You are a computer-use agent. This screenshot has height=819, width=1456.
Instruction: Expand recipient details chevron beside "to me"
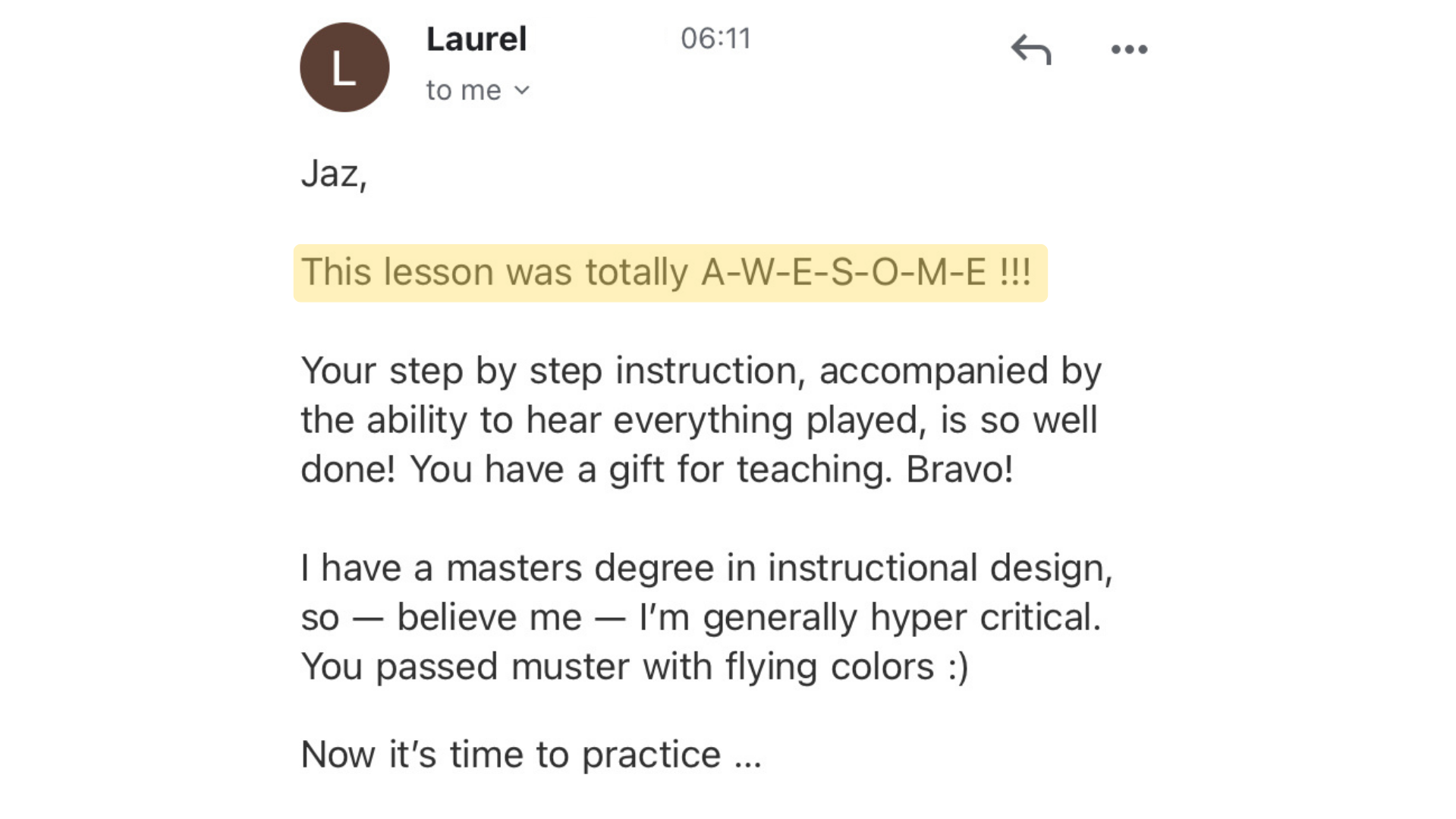[522, 90]
